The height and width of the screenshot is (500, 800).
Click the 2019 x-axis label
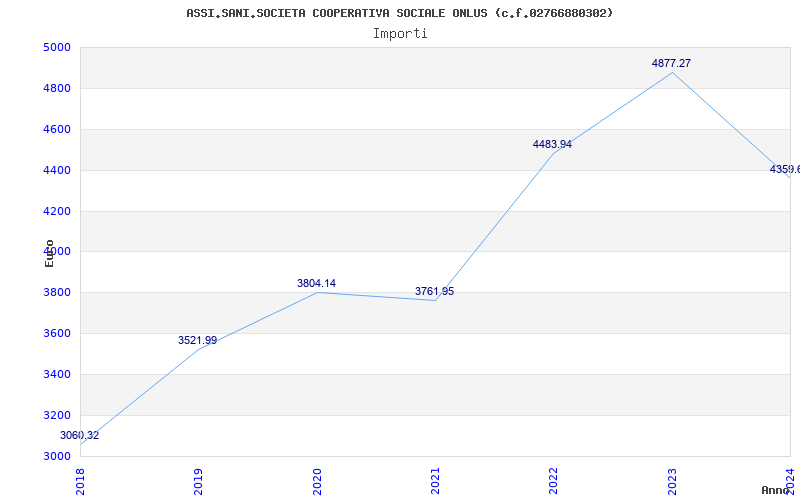[x=198, y=481]
